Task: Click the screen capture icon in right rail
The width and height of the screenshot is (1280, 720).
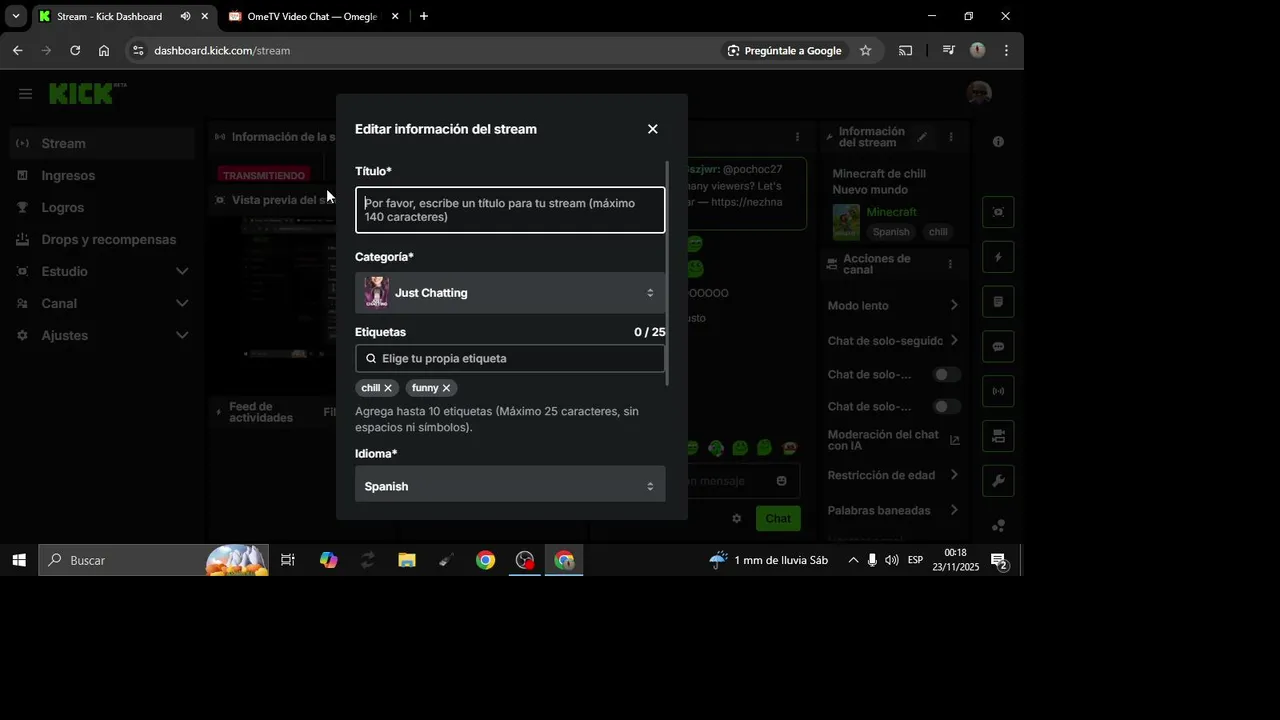Action: click(998, 212)
